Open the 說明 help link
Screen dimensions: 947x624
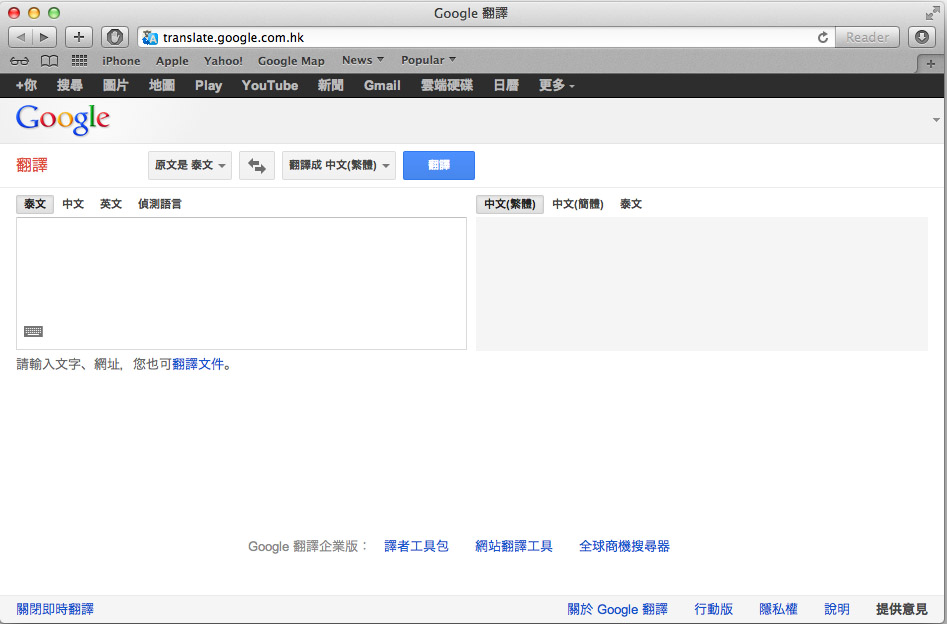[x=837, y=609]
